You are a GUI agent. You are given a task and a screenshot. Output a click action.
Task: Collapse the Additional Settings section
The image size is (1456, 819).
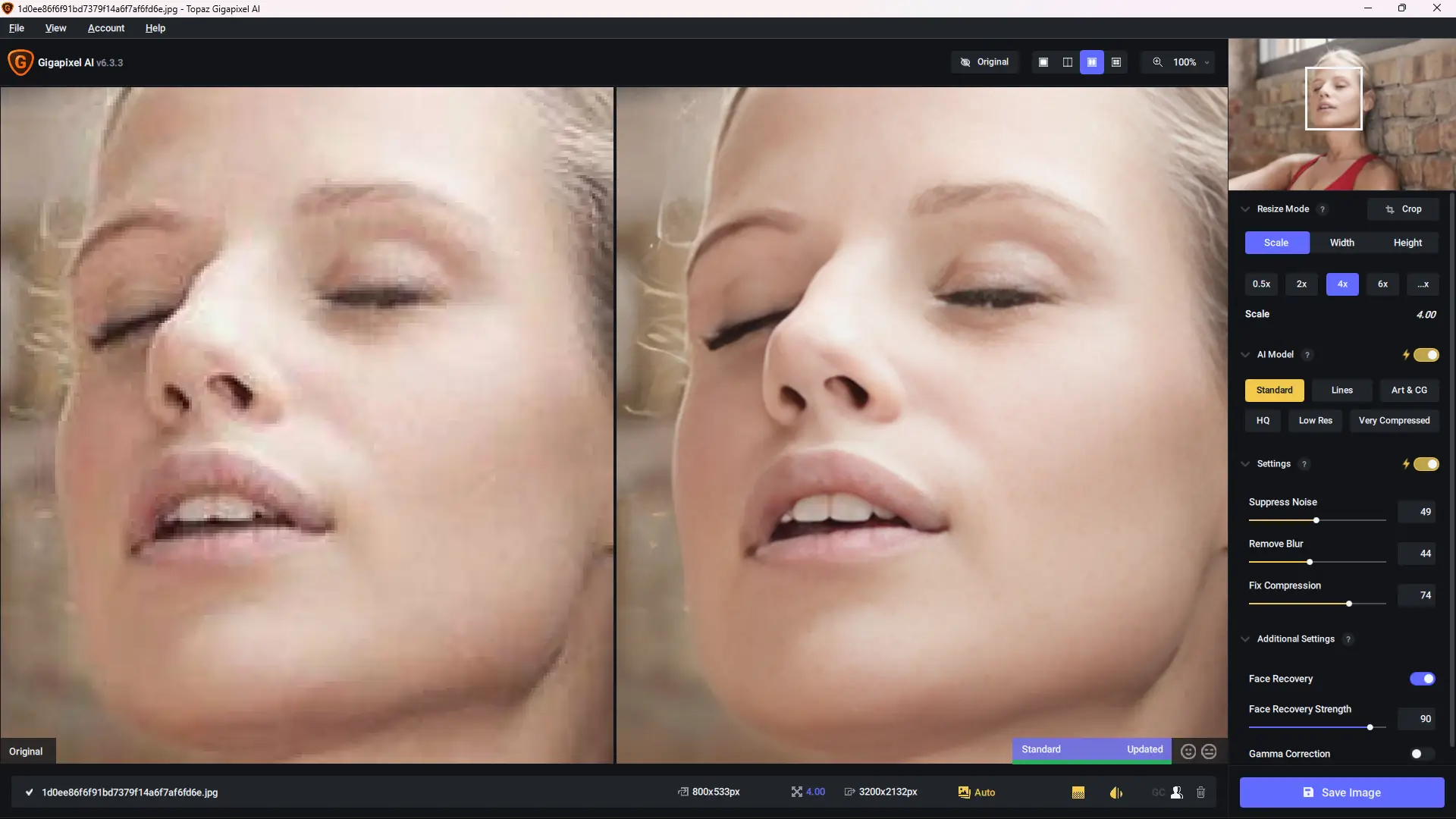click(x=1245, y=639)
